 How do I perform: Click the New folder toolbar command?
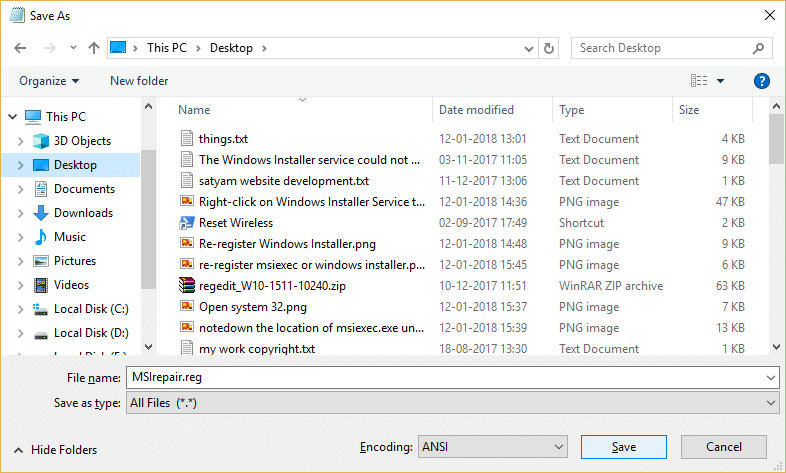139,81
